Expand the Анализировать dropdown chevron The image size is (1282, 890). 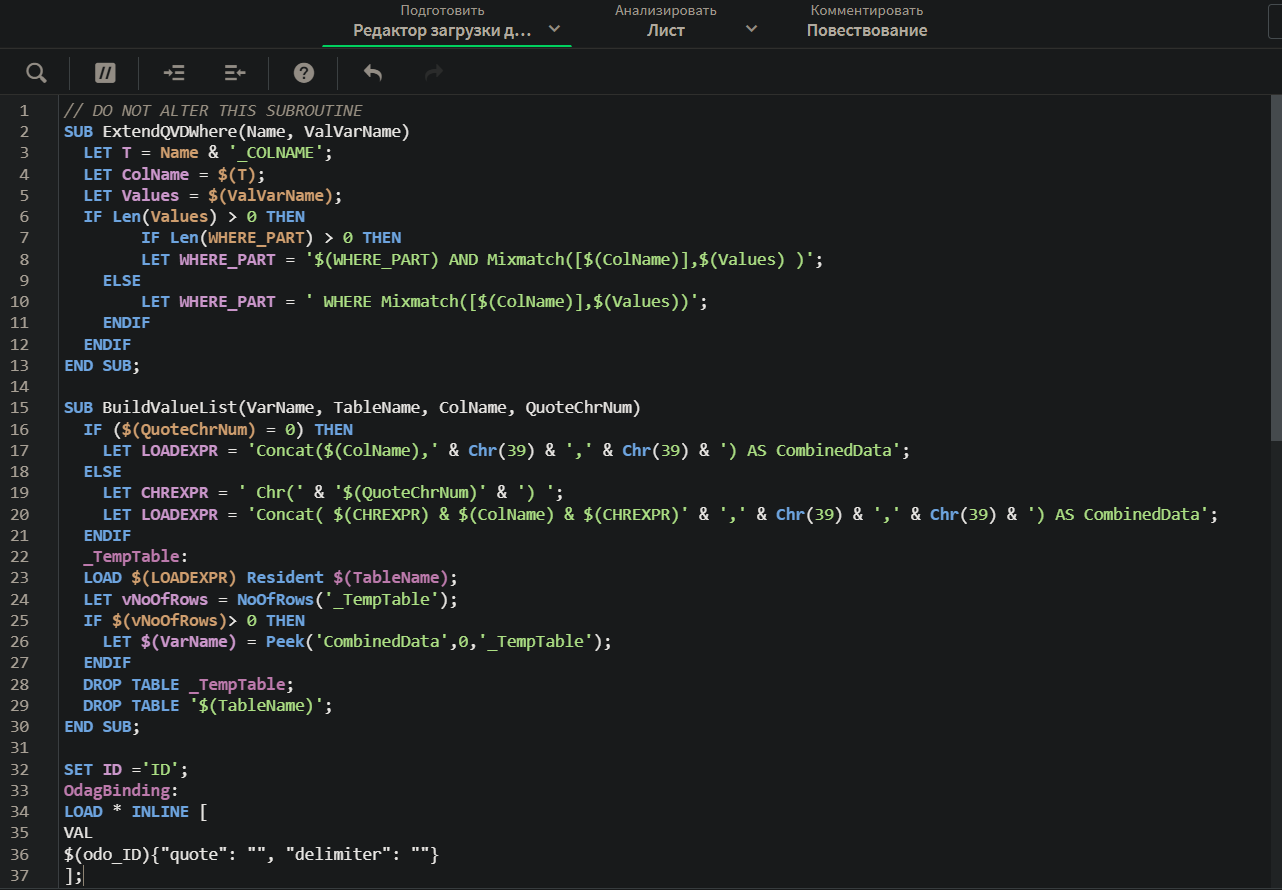tap(752, 29)
